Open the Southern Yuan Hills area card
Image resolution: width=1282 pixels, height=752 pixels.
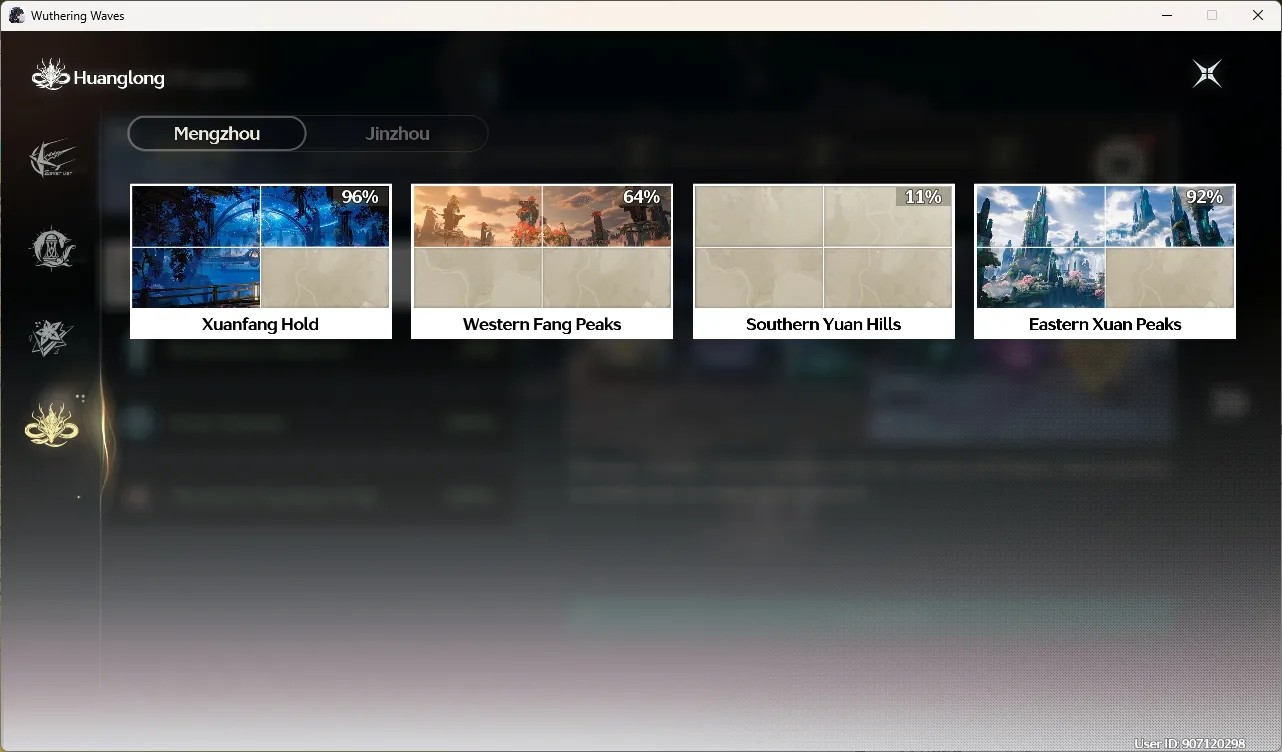coord(824,262)
